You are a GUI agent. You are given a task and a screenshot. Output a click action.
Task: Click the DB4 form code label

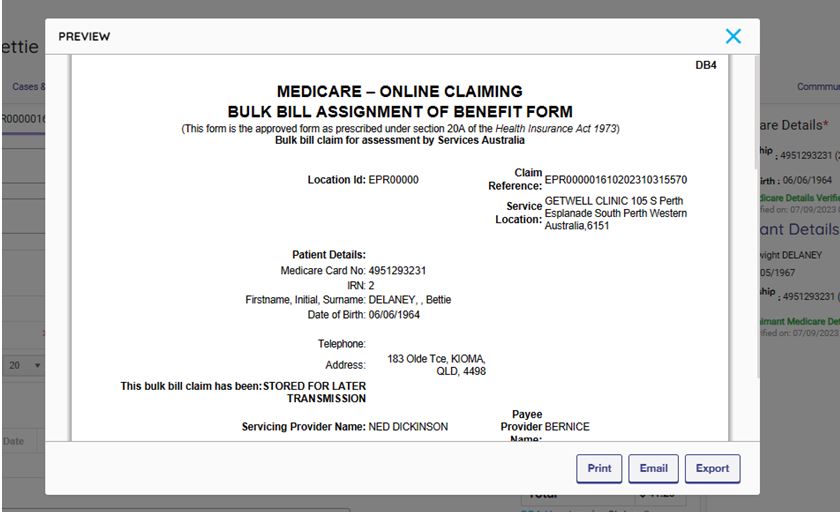[705, 66]
